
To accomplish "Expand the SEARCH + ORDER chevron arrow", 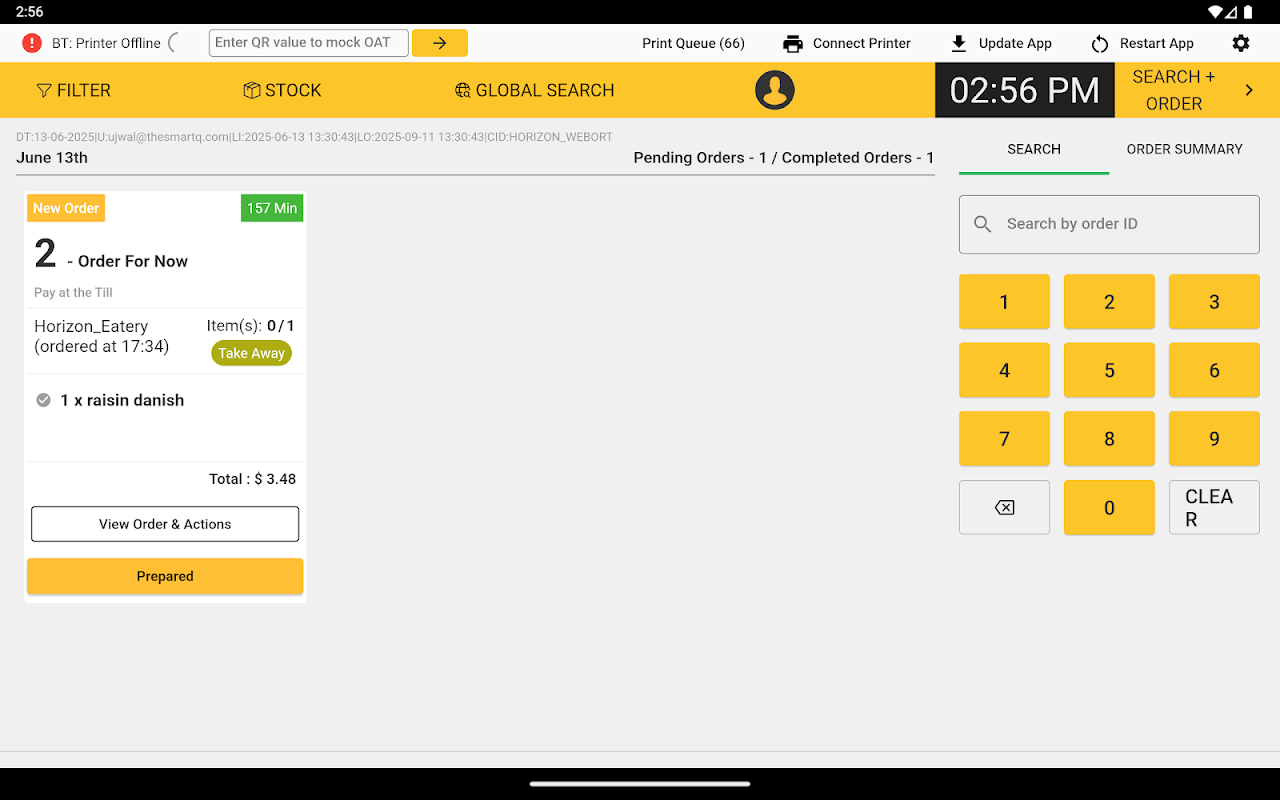I will (x=1249, y=90).
